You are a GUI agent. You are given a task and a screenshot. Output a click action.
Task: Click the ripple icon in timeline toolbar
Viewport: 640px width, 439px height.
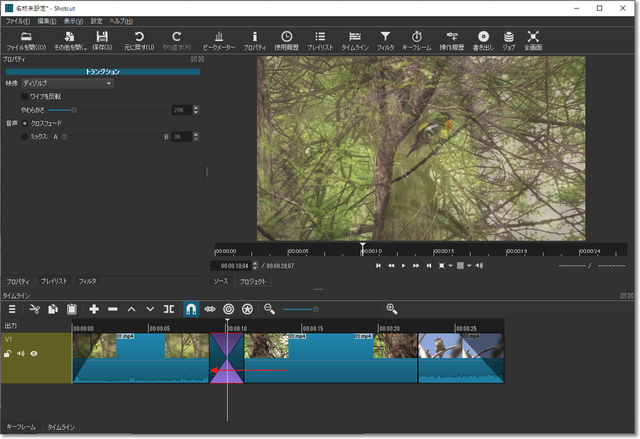tap(229, 310)
